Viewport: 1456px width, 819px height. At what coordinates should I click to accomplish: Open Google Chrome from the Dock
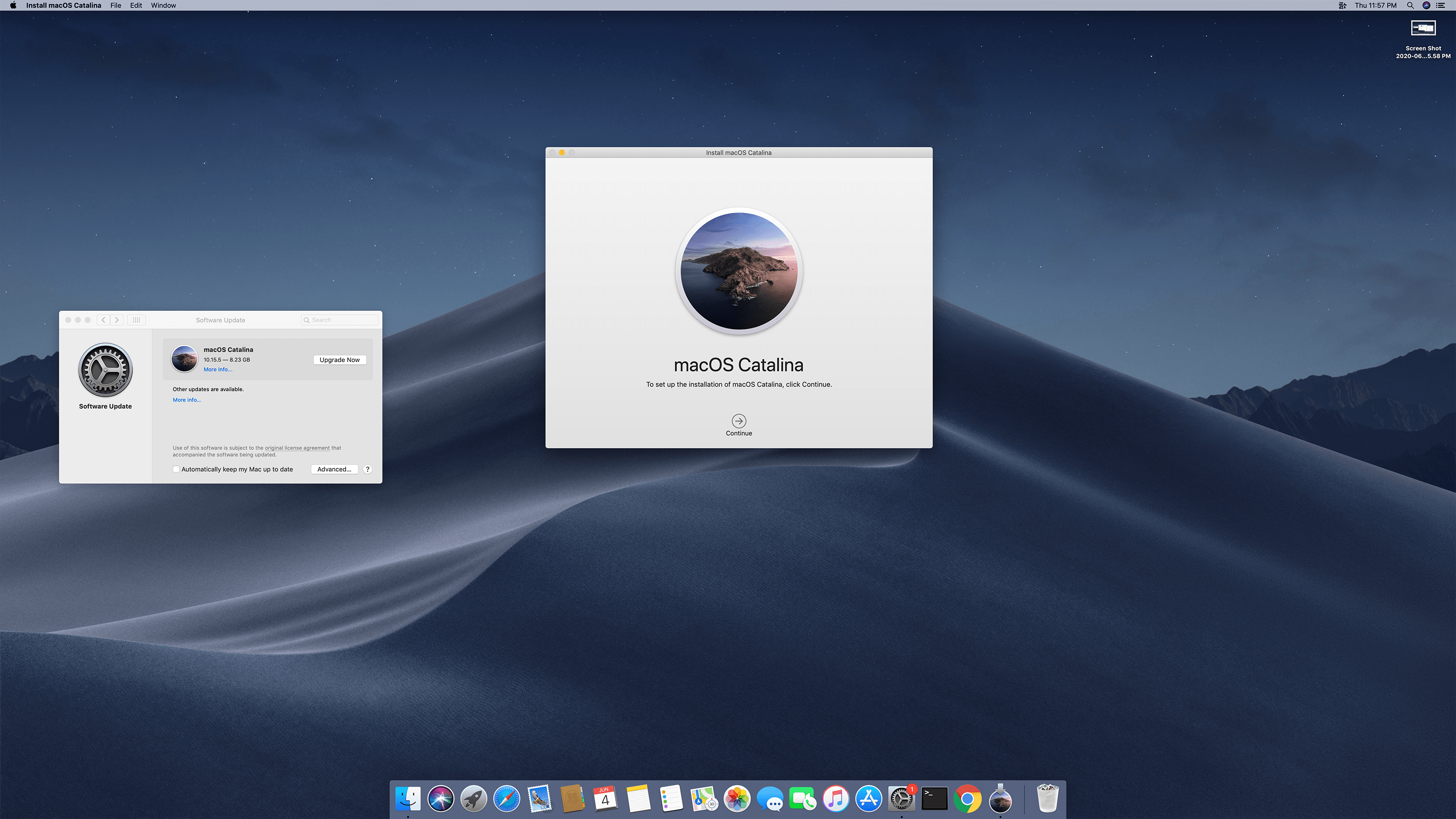pos(967,799)
